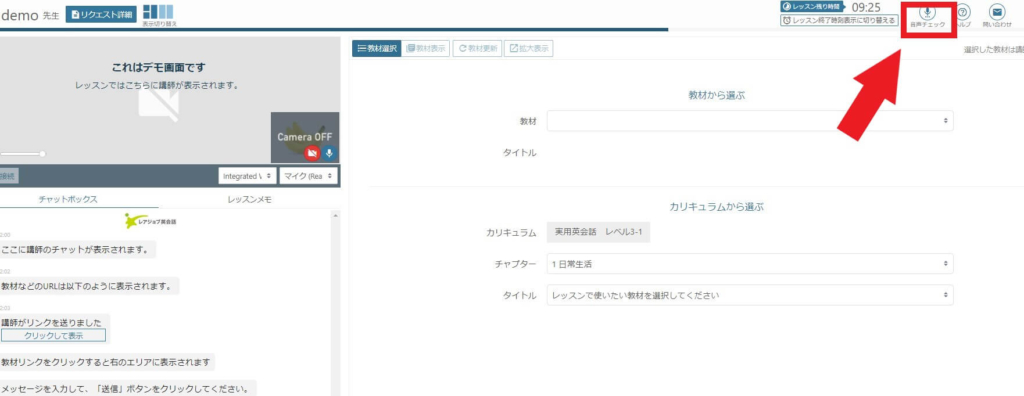Click chat message ここに講師のチャットが表示されます。

point(78,249)
